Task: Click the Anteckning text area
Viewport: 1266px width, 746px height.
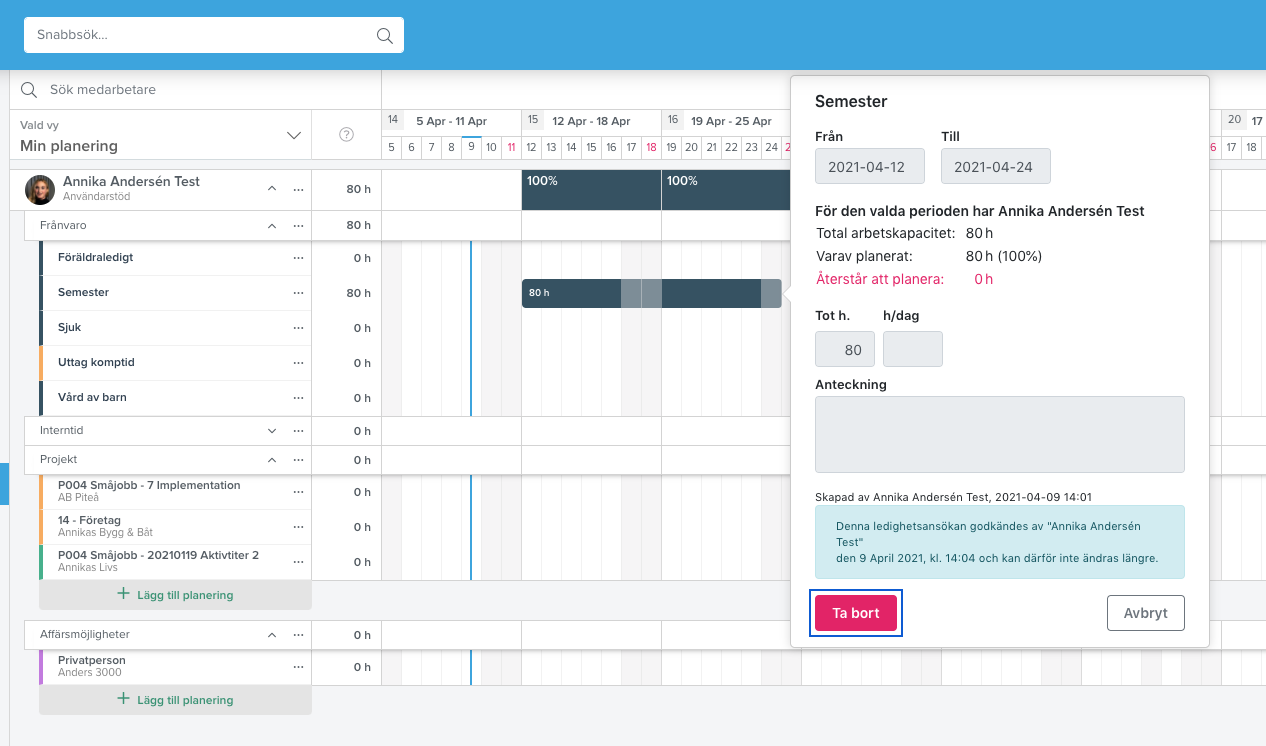Action: pyautogui.click(x=1000, y=434)
